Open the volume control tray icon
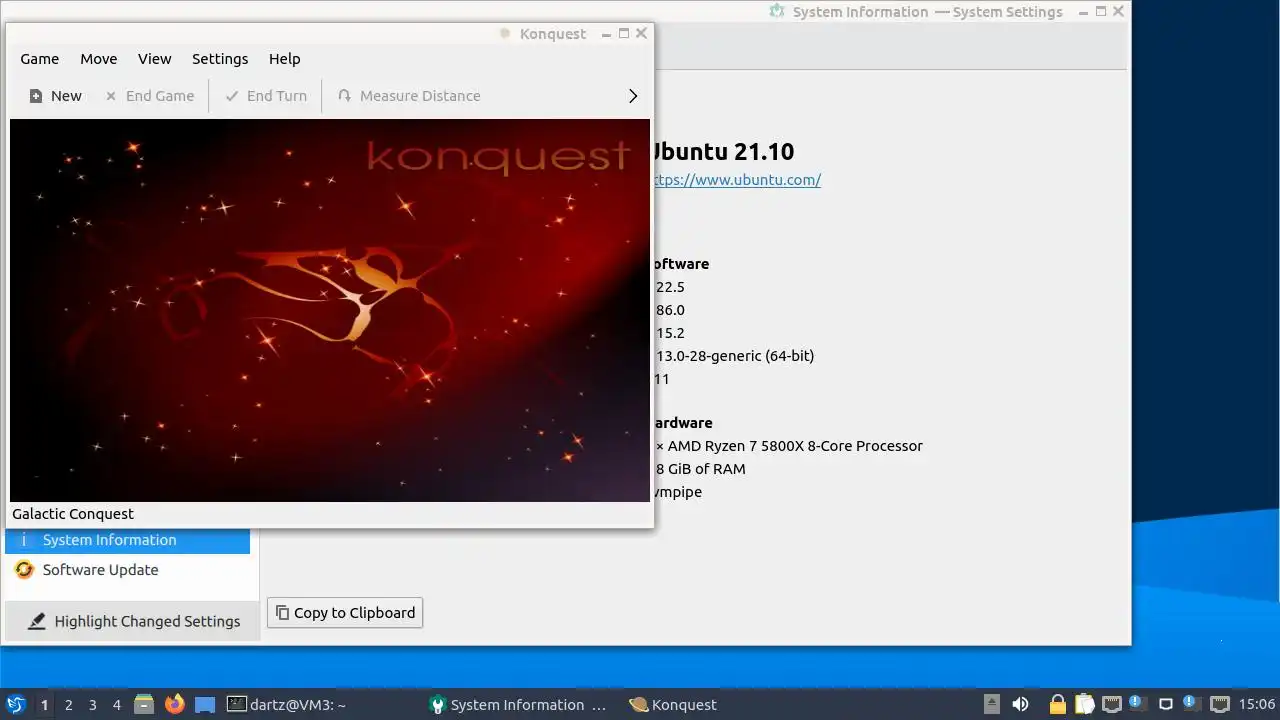Screen dimensions: 1280x720 tap(1020, 704)
